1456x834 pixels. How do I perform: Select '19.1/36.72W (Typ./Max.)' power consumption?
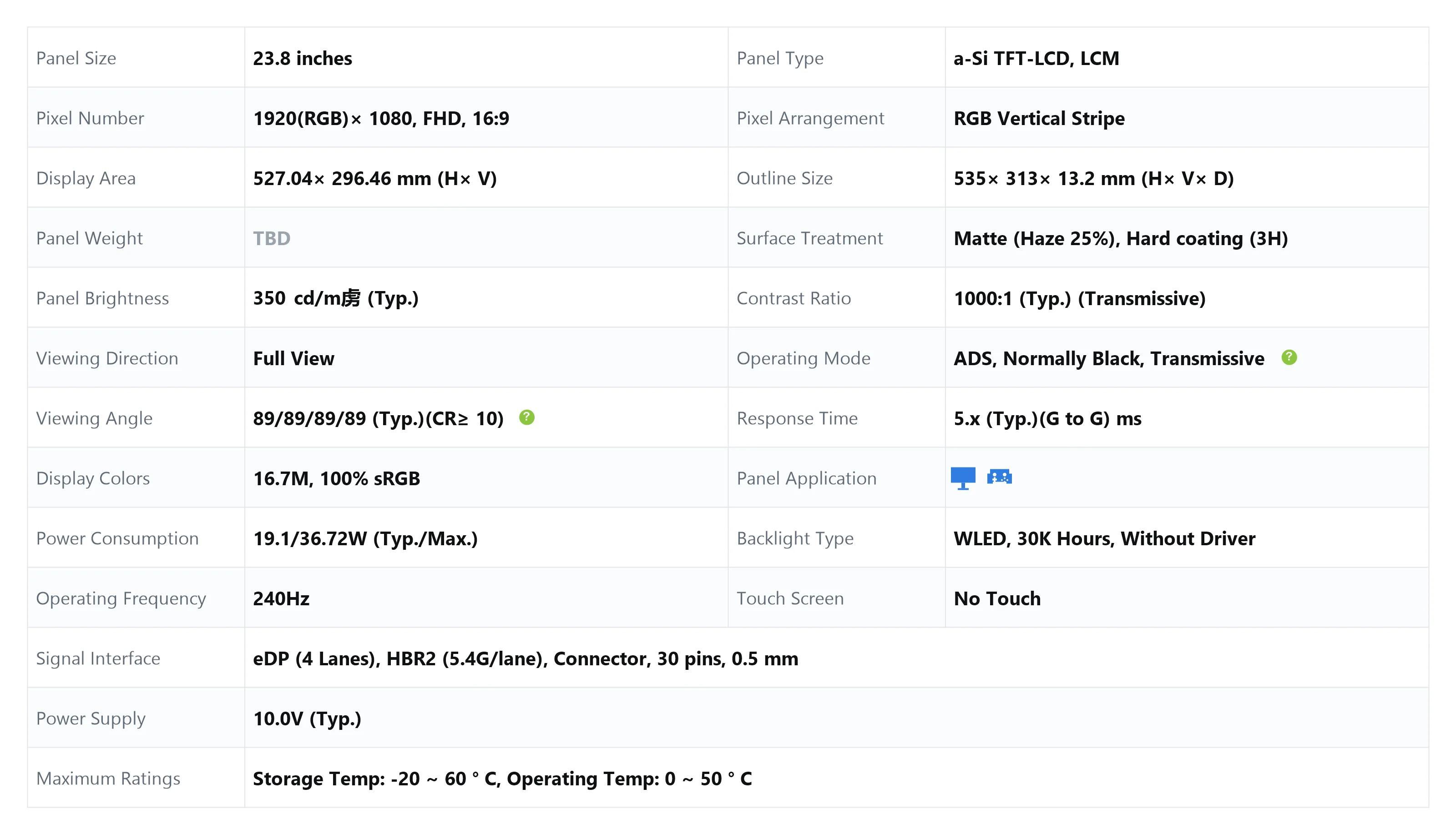(x=365, y=538)
